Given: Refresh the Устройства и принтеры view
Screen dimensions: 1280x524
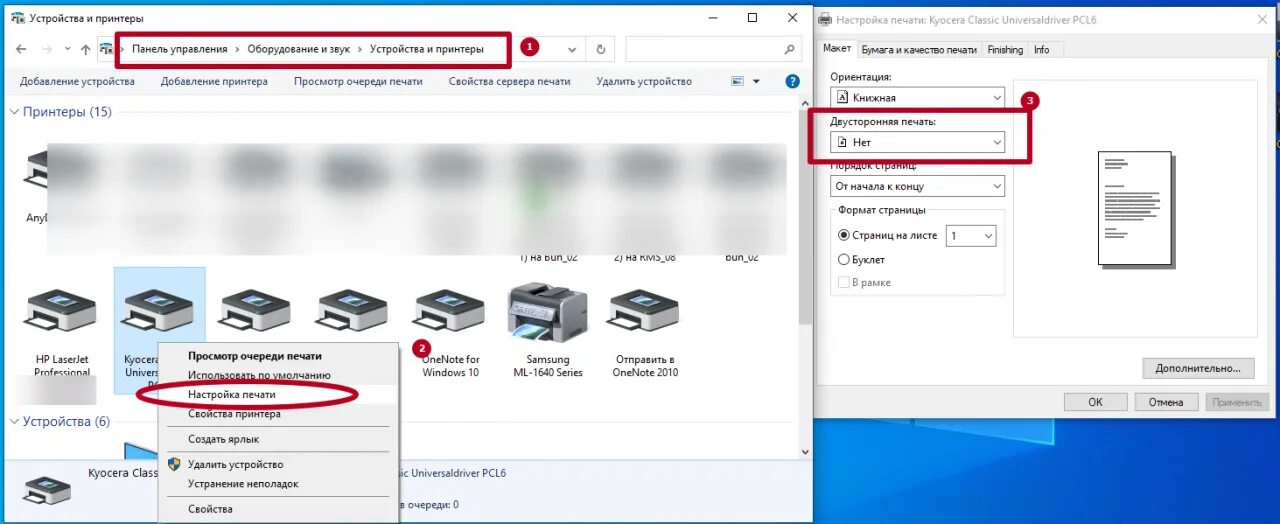Looking at the screenshot, I should (x=601, y=49).
